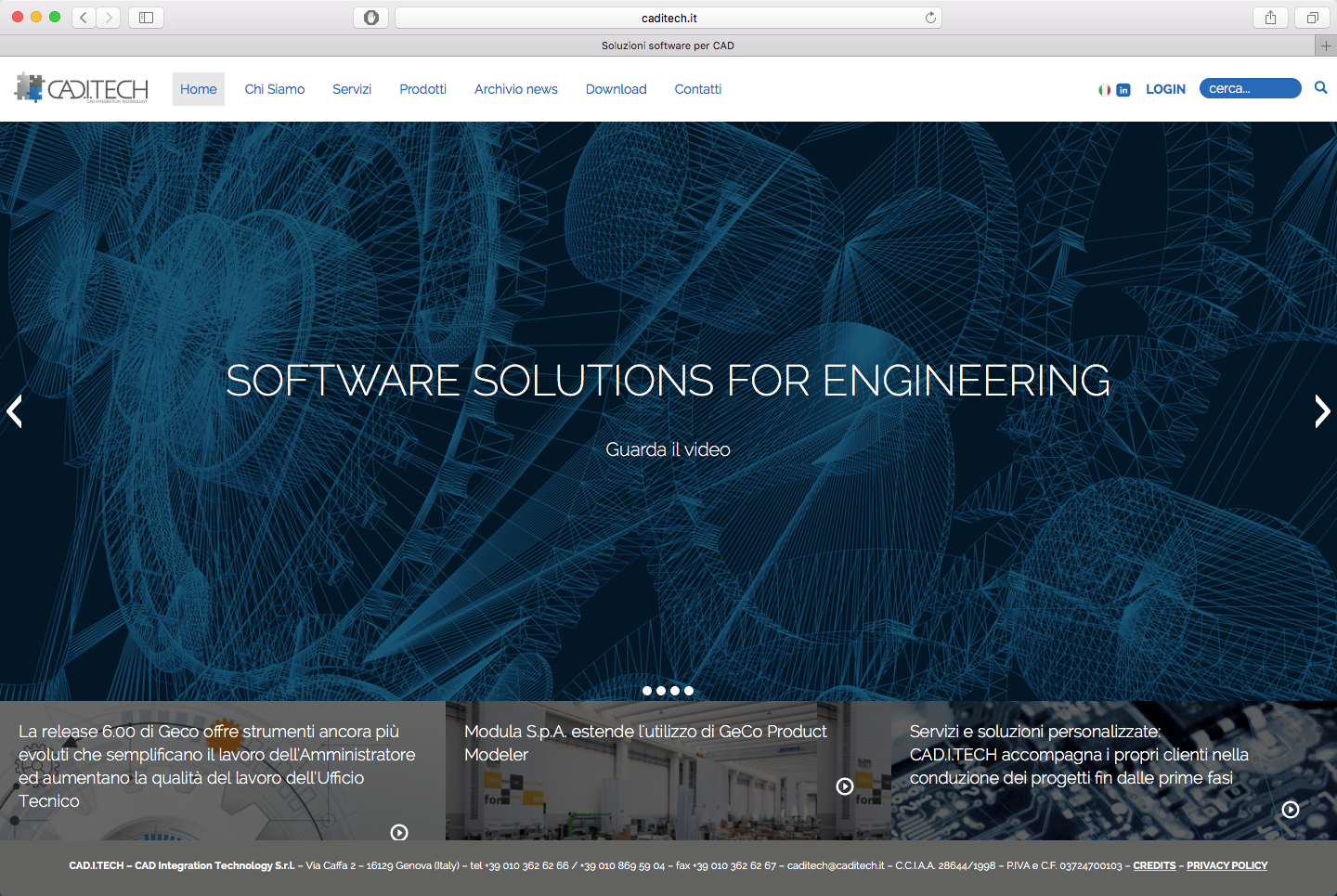1337x896 pixels.
Task: Open the Safari share menu icon
Action: coord(1270,18)
